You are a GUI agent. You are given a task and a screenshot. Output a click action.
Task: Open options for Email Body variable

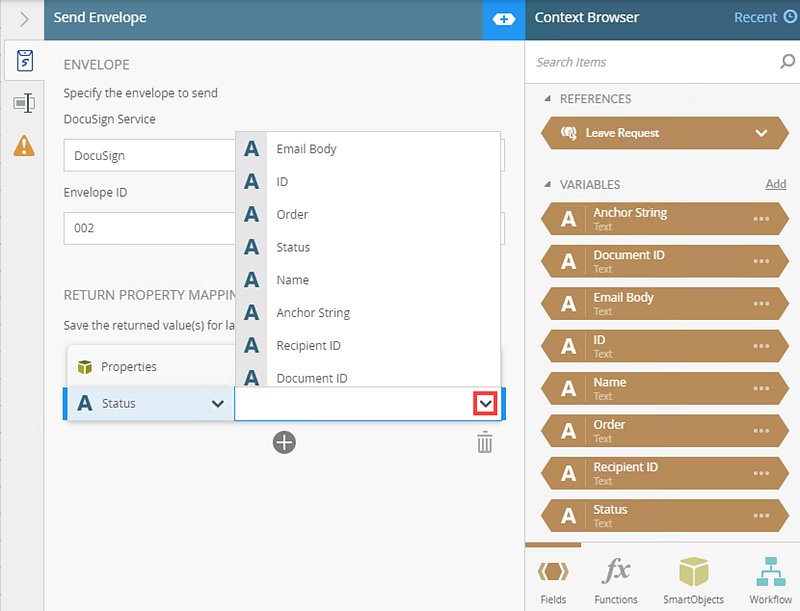coord(761,303)
